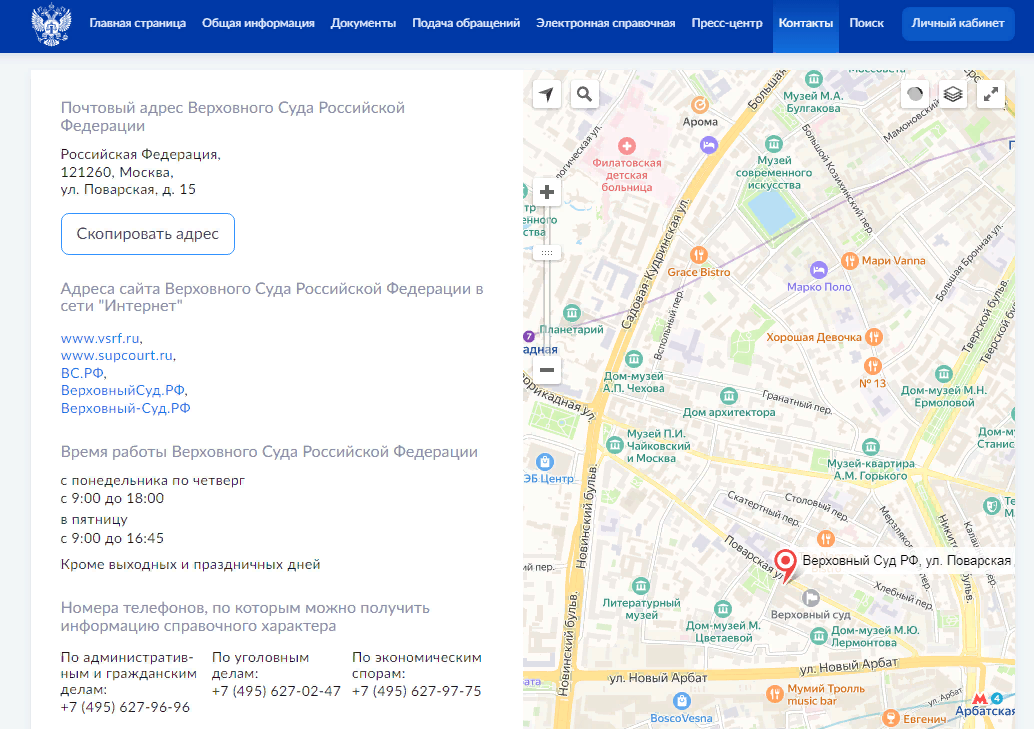Viewport: 1034px width, 729px height.
Task: Open the map search magnifier
Action: [584, 94]
